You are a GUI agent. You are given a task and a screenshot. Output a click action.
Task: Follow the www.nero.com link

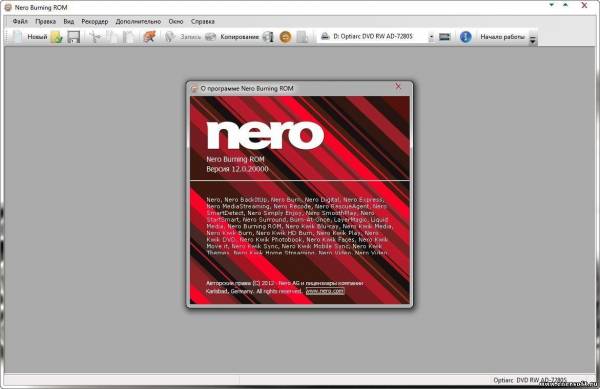point(325,291)
